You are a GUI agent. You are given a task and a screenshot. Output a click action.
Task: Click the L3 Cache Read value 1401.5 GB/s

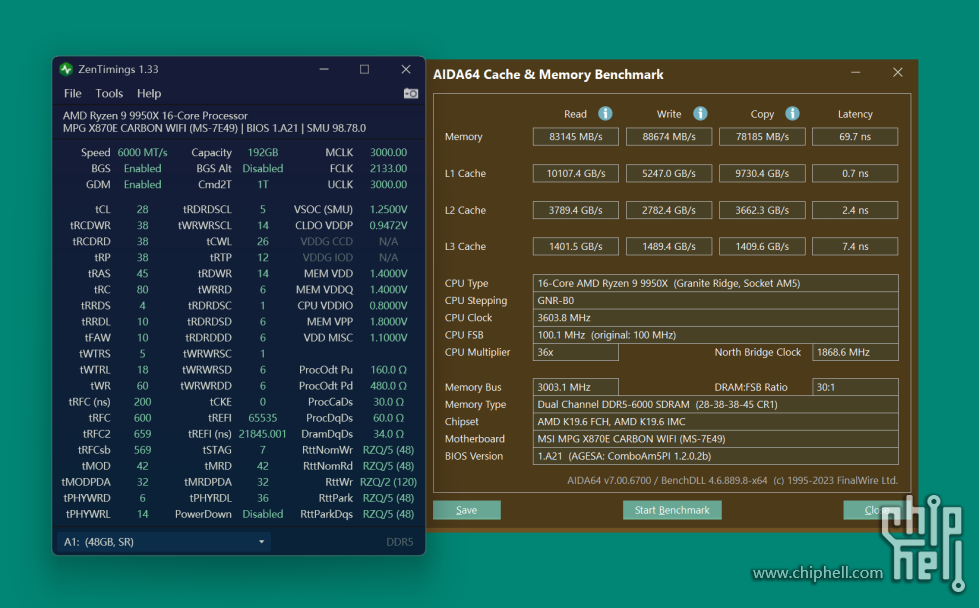[576, 247]
